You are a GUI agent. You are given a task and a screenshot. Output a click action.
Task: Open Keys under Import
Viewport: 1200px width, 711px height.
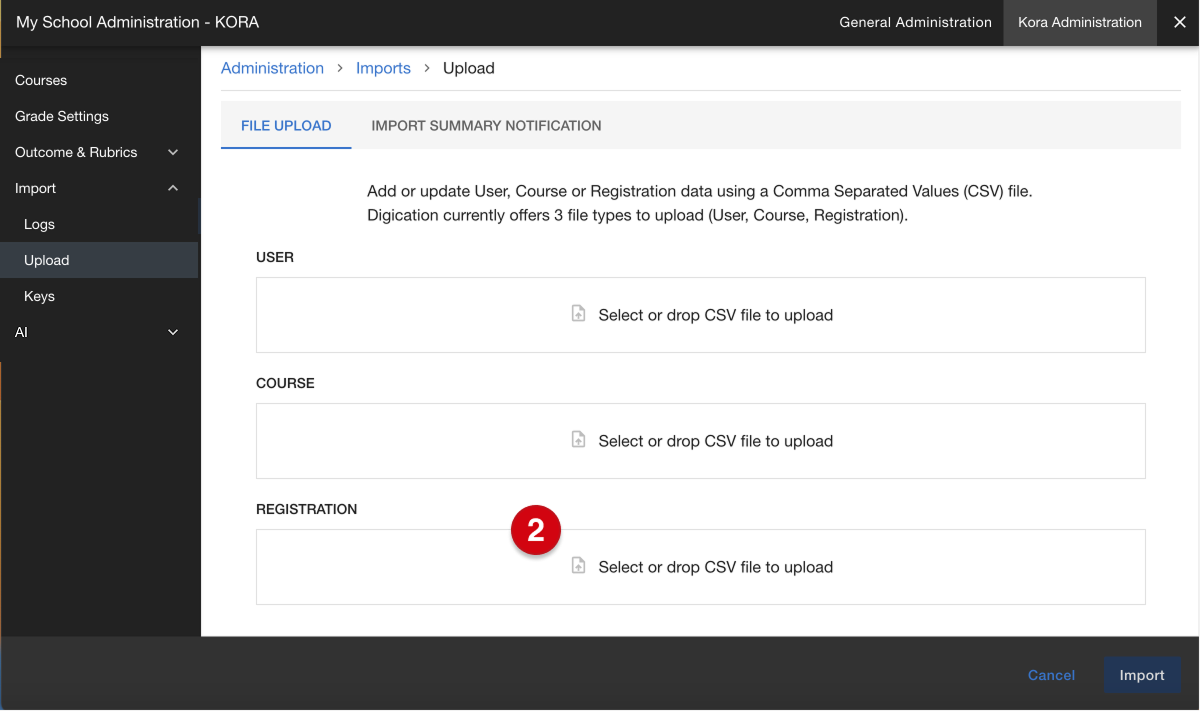(99, 296)
